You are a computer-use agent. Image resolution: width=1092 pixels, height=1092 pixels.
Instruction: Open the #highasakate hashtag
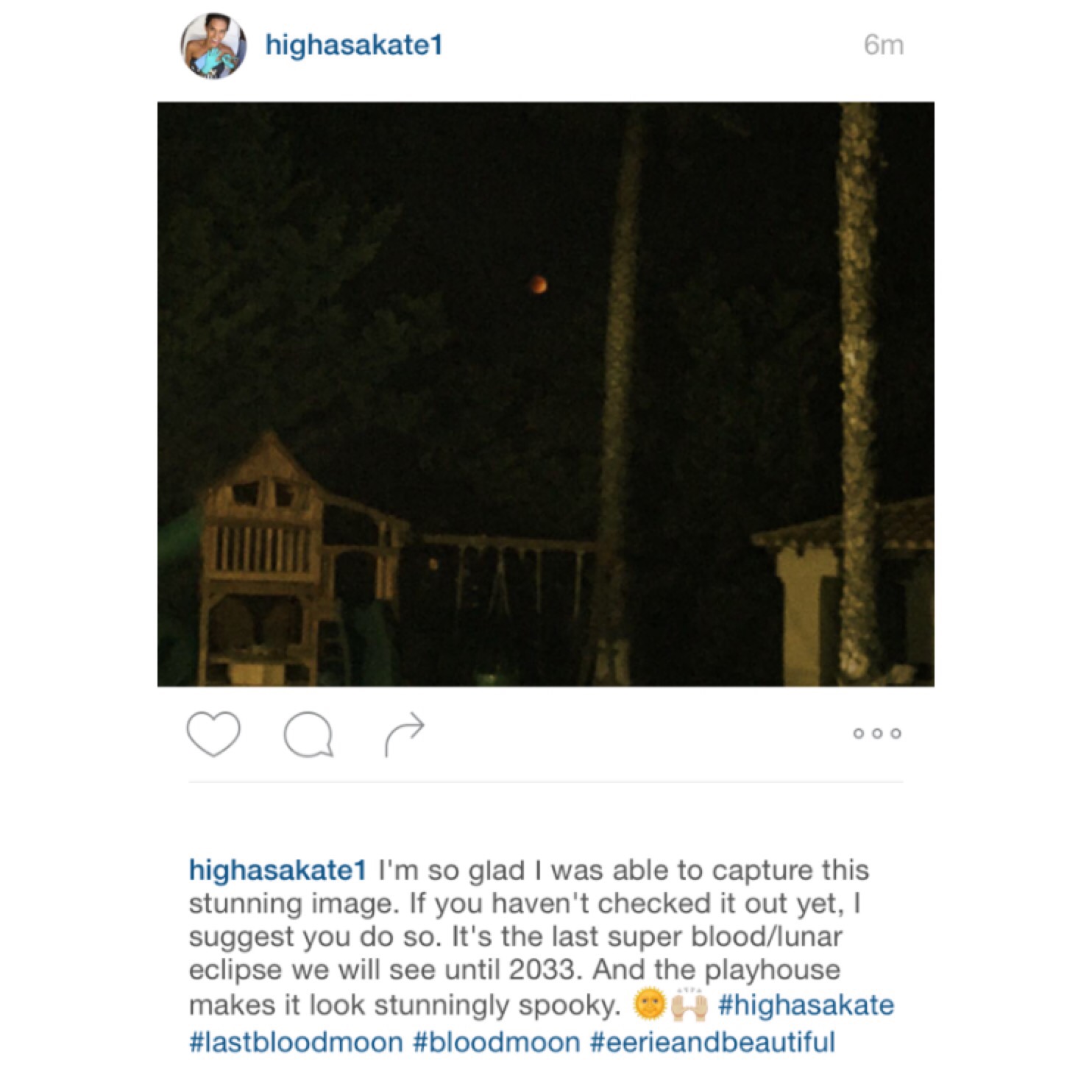(x=806, y=1005)
